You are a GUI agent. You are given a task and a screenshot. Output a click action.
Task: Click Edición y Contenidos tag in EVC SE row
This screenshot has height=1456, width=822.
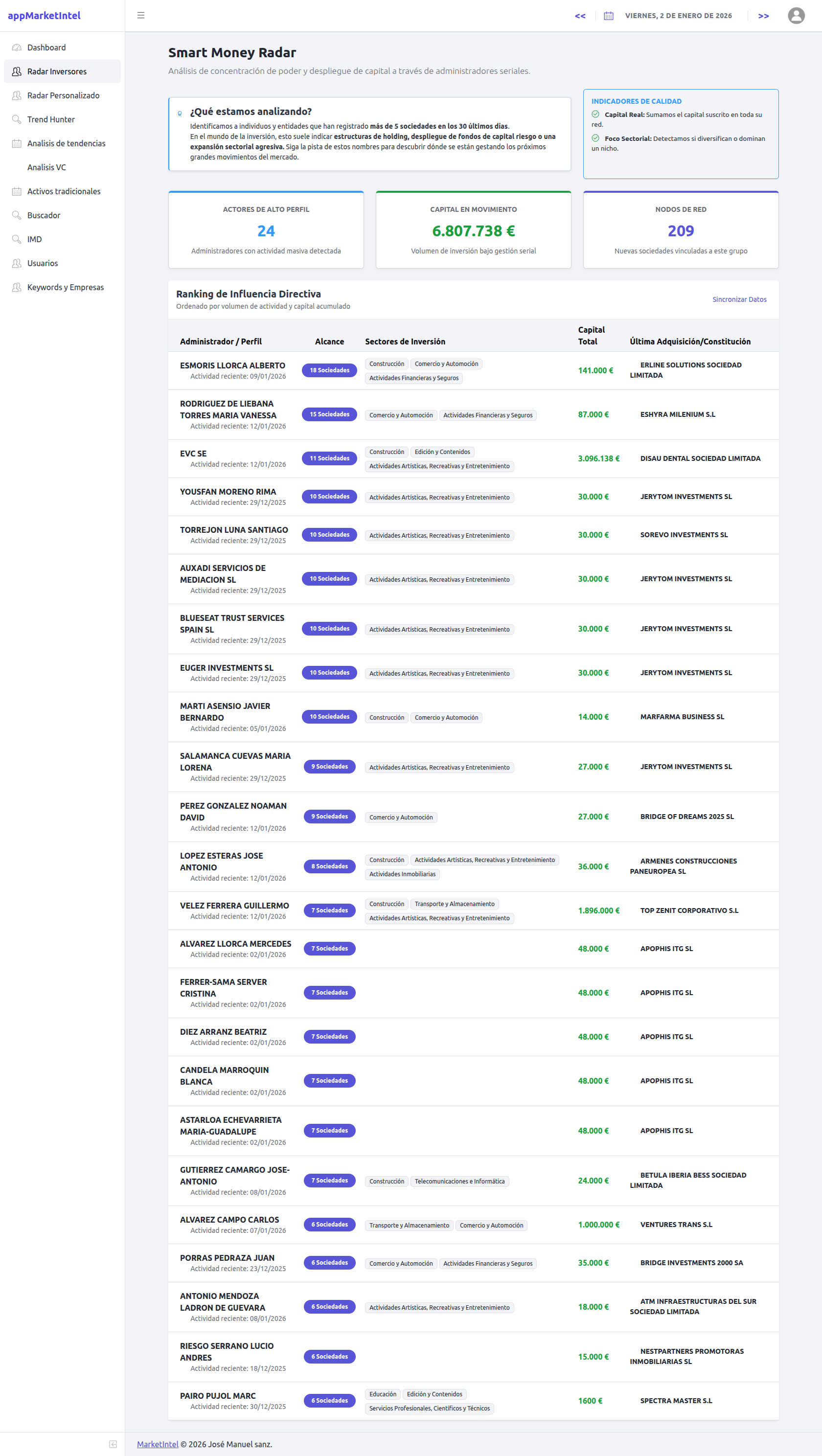click(x=442, y=452)
